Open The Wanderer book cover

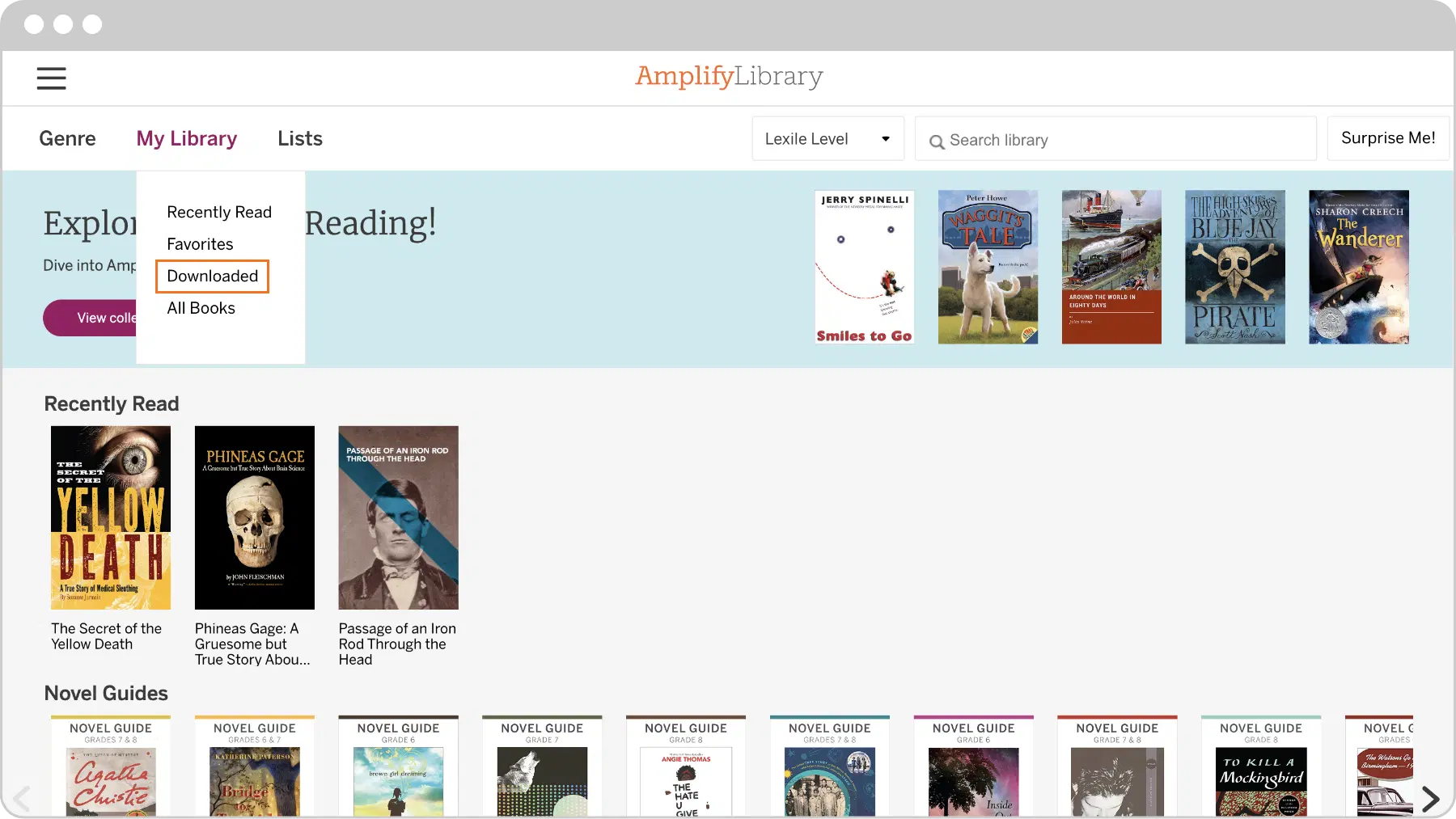1359,267
